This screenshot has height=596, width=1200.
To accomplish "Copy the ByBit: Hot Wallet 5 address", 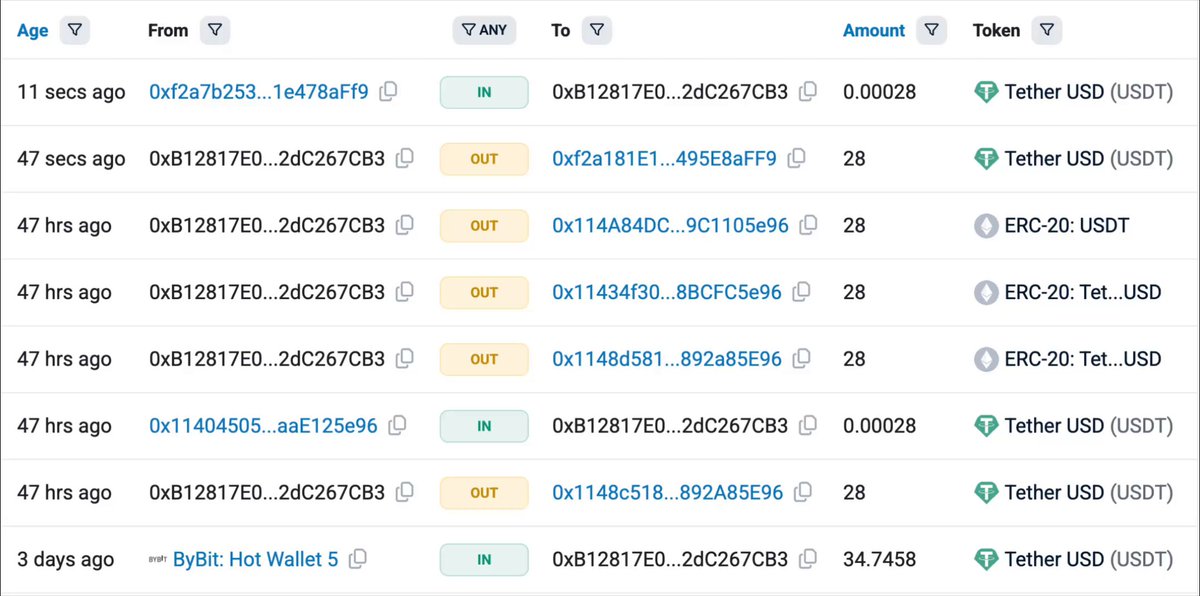I will (x=358, y=559).
